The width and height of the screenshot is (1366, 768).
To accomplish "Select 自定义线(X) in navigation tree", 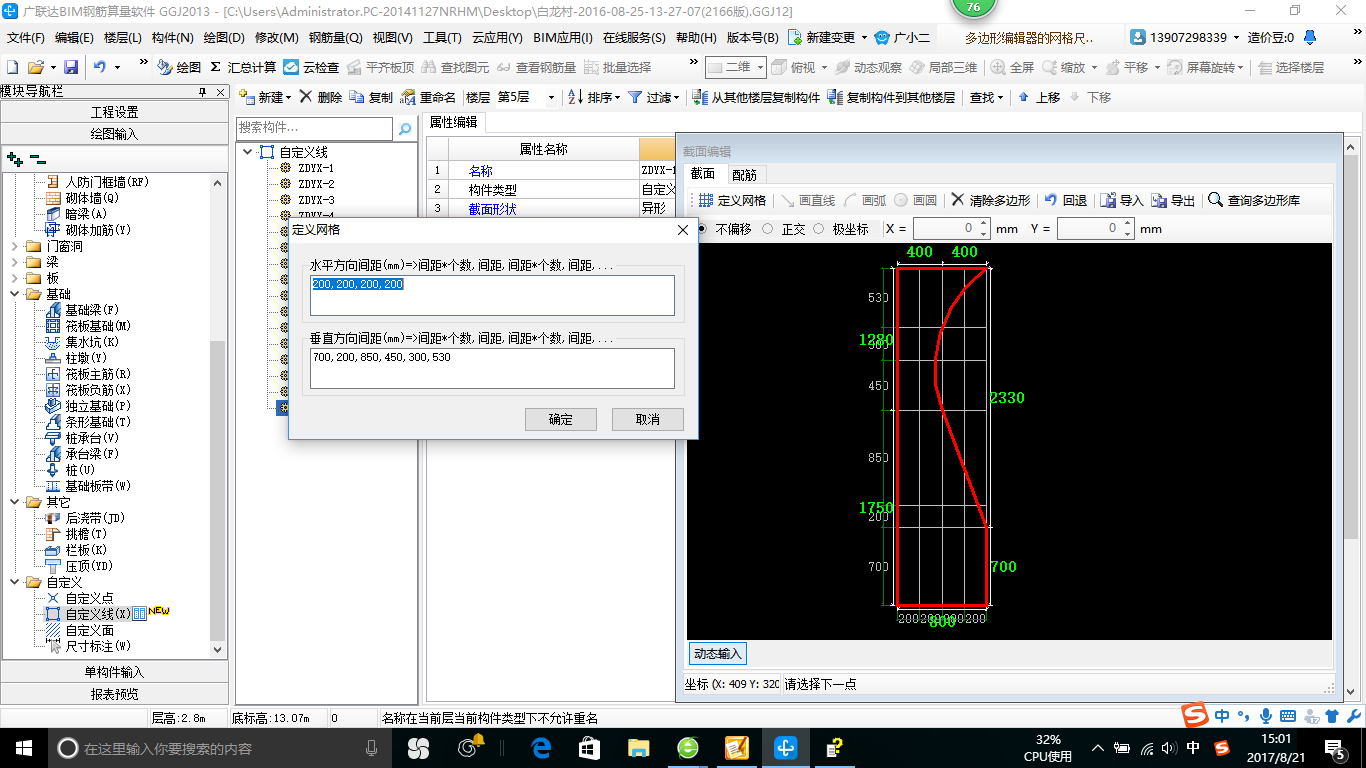I will click(x=98, y=614).
